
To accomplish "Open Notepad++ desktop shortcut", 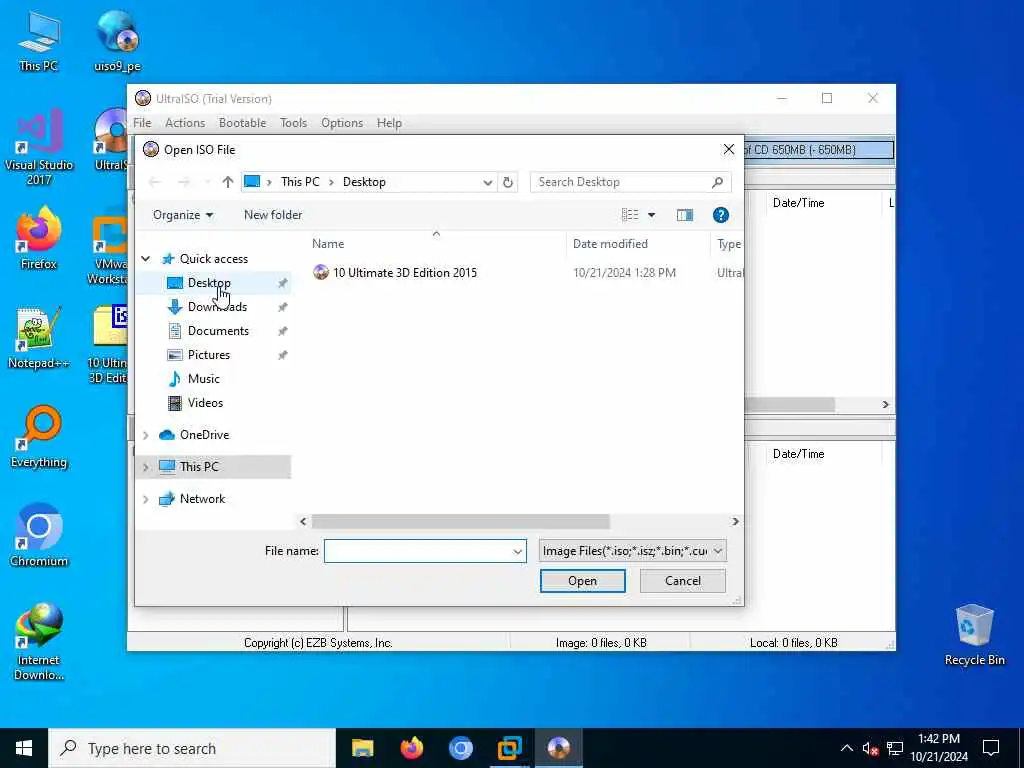I will tap(39, 337).
